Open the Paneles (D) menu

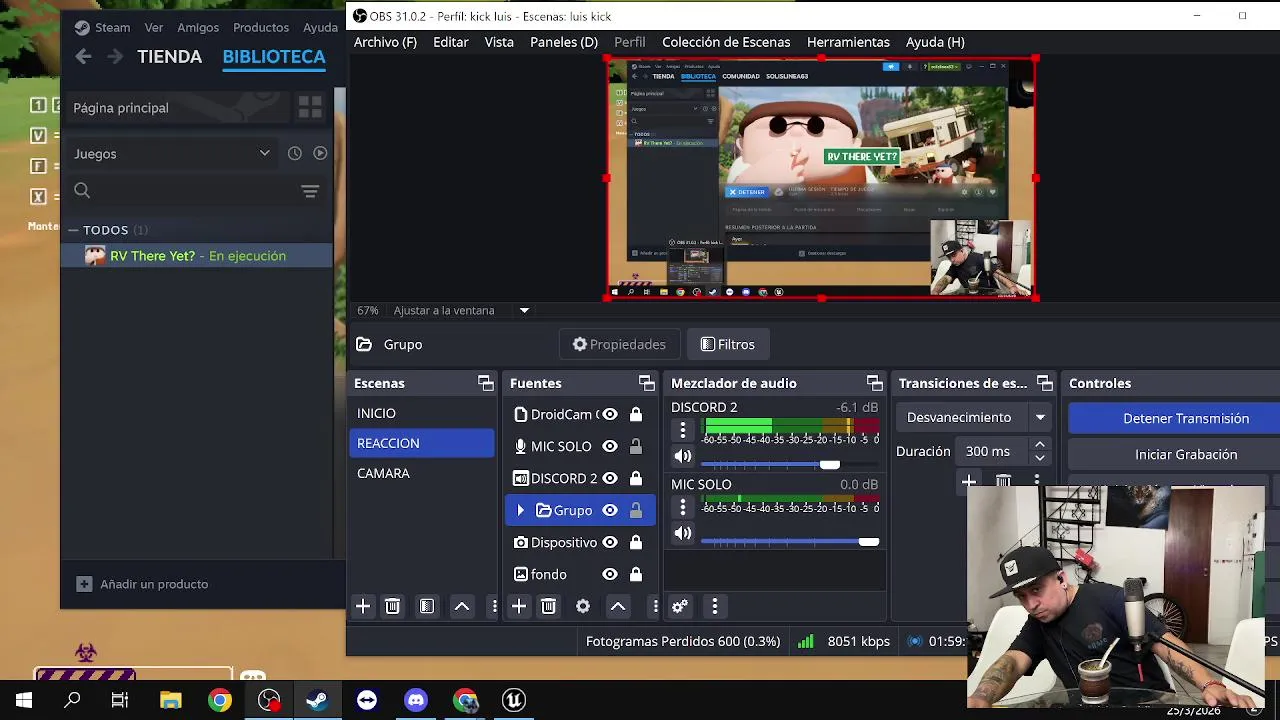(564, 42)
